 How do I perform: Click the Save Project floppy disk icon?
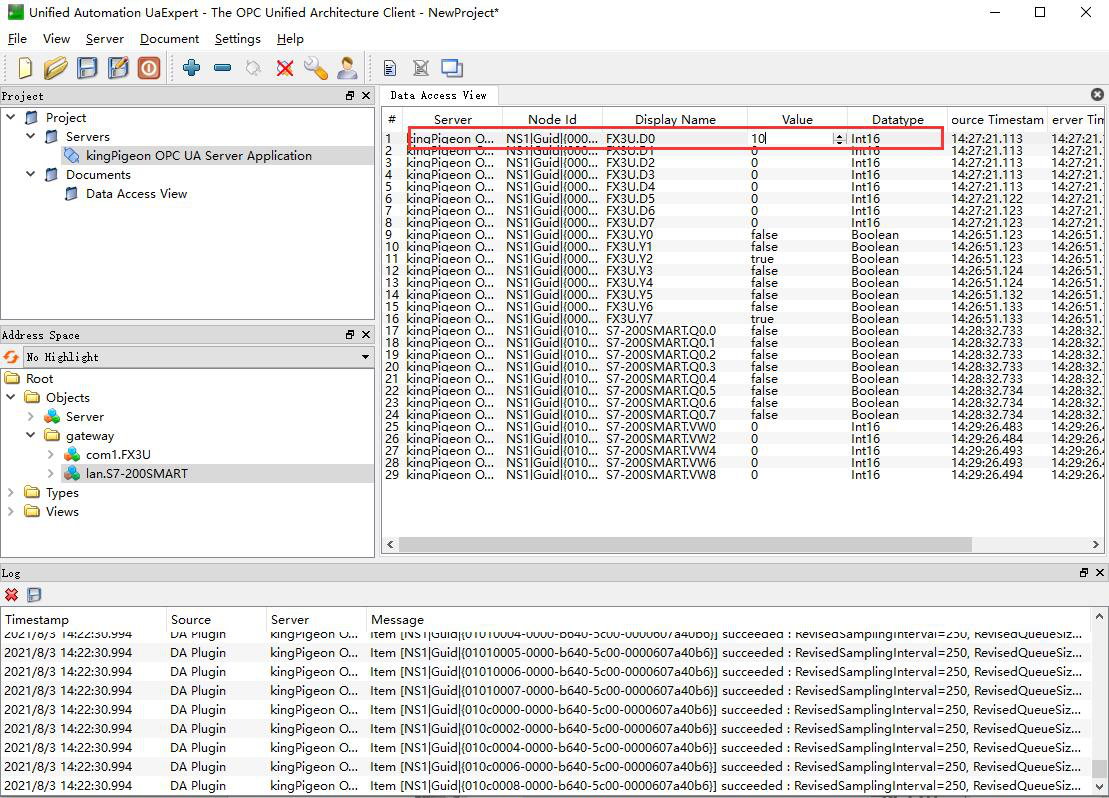click(88, 68)
